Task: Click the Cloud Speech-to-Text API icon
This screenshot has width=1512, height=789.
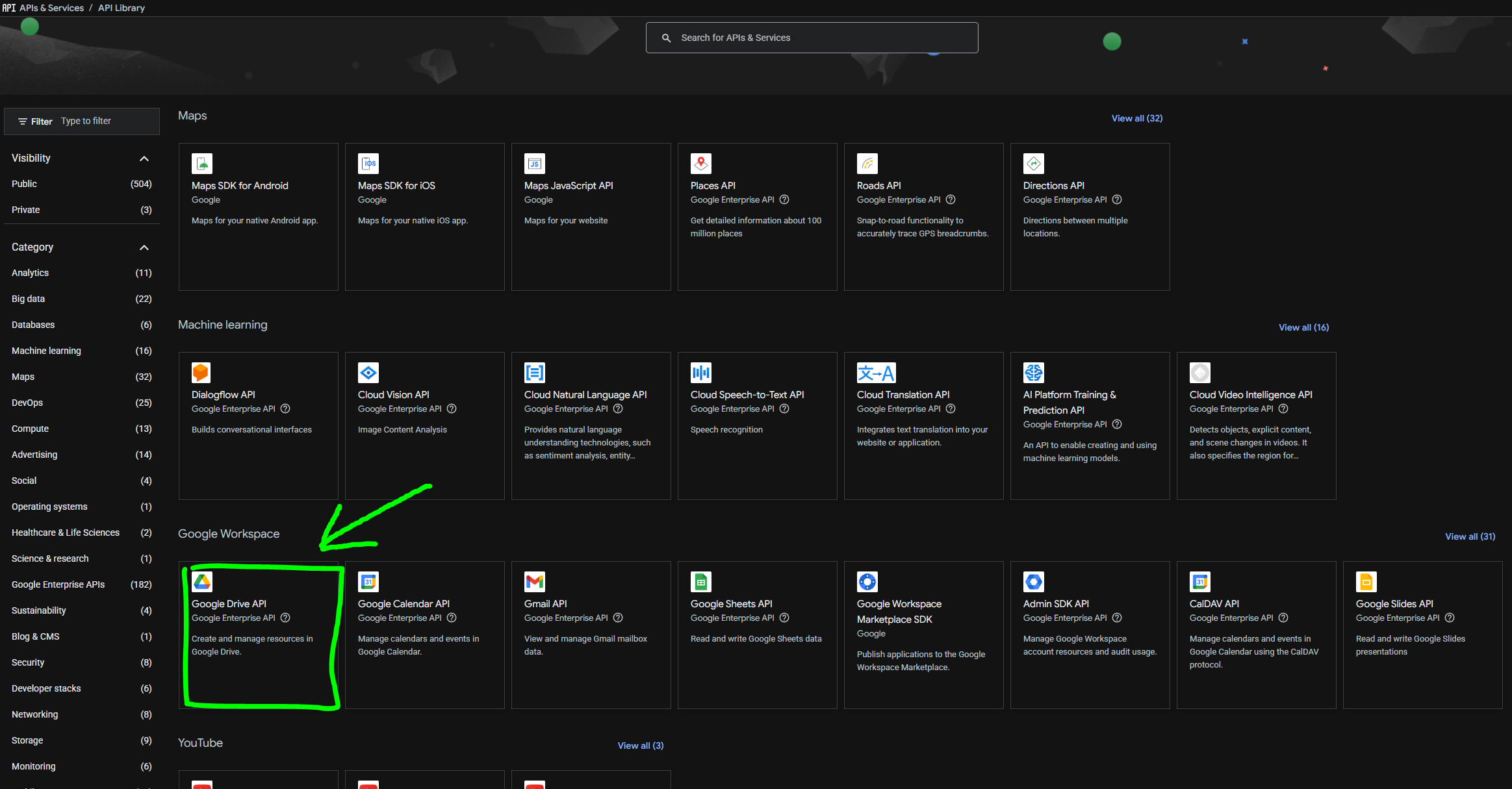Action: (x=700, y=373)
